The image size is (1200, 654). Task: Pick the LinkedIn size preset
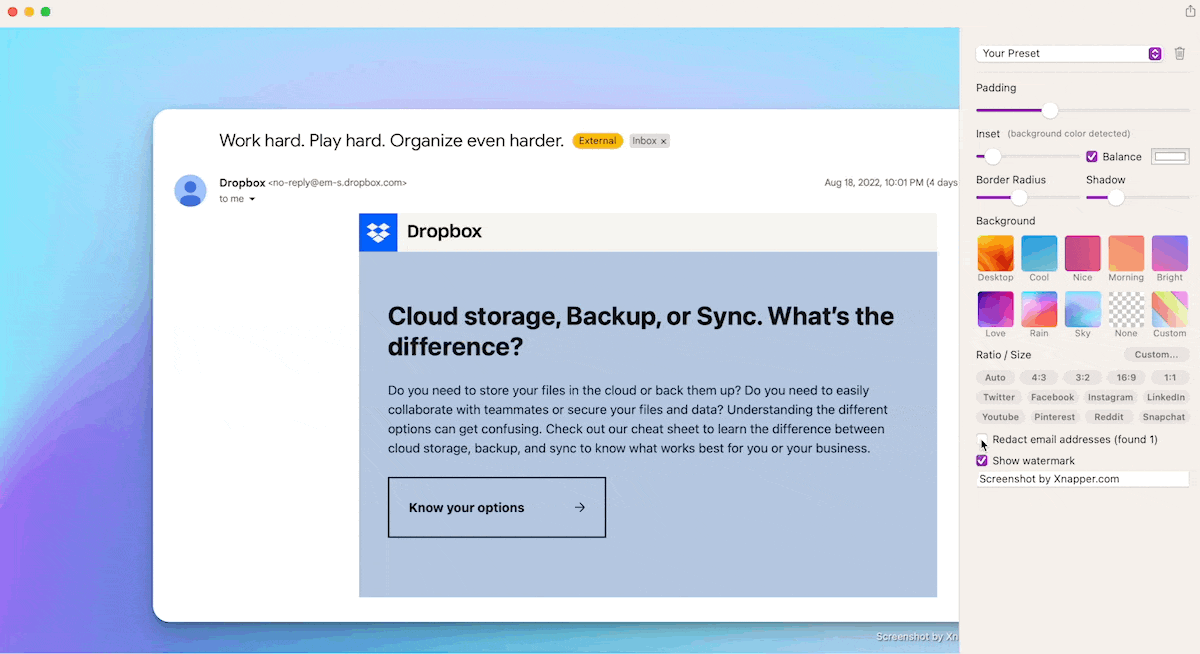click(1165, 397)
